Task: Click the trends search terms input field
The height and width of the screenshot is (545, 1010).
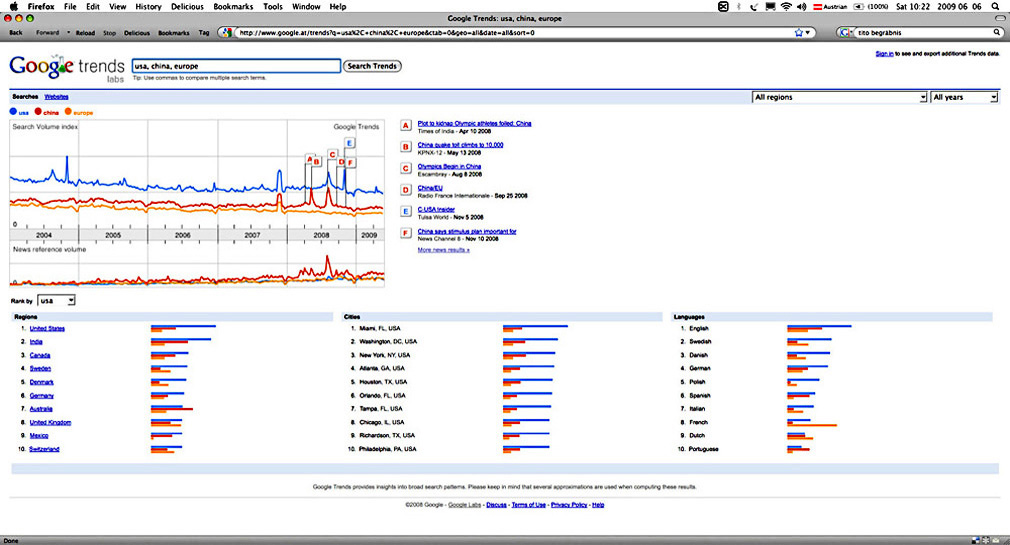Action: pyautogui.click(x=236, y=66)
